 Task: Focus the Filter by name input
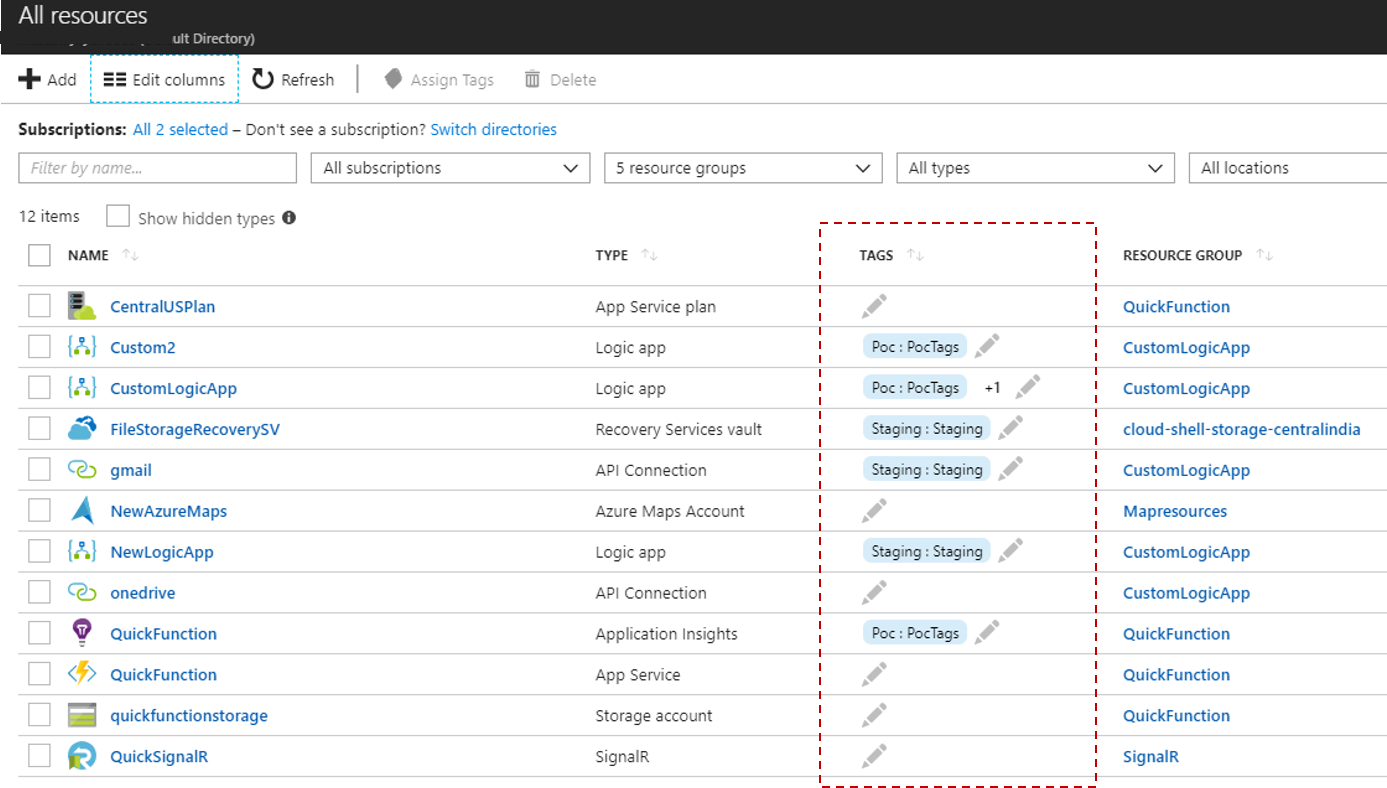157,168
